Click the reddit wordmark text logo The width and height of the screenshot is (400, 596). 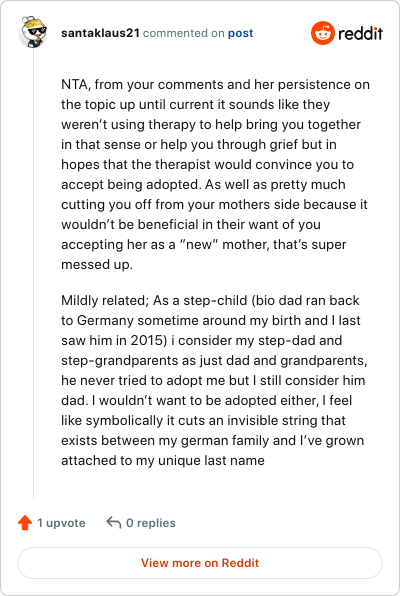[360, 33]
